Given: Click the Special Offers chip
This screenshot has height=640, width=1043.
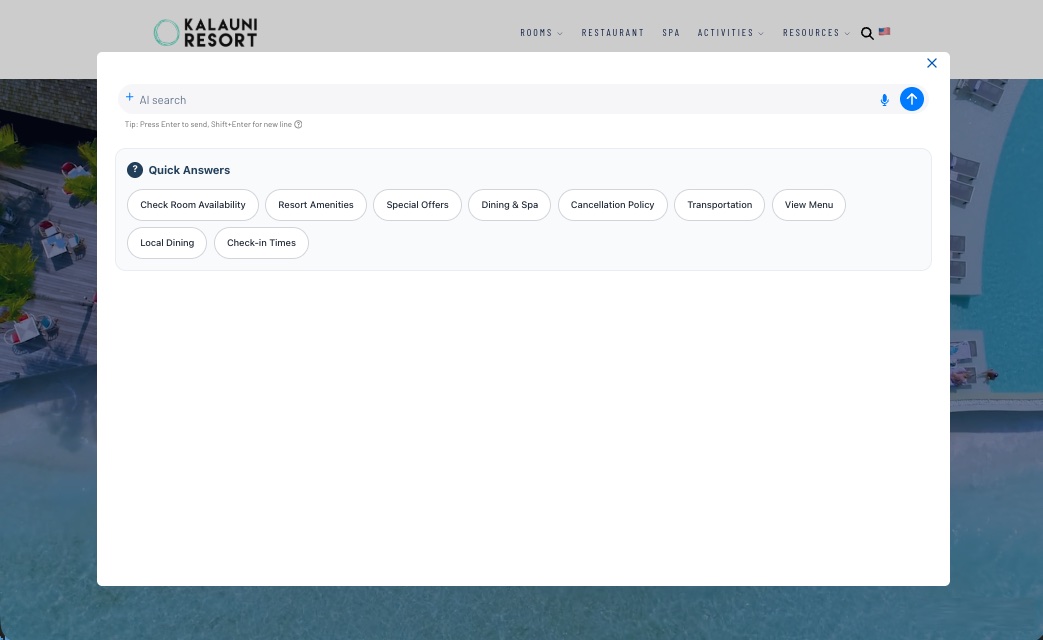Looking at the screenshot, I should 417,205.
